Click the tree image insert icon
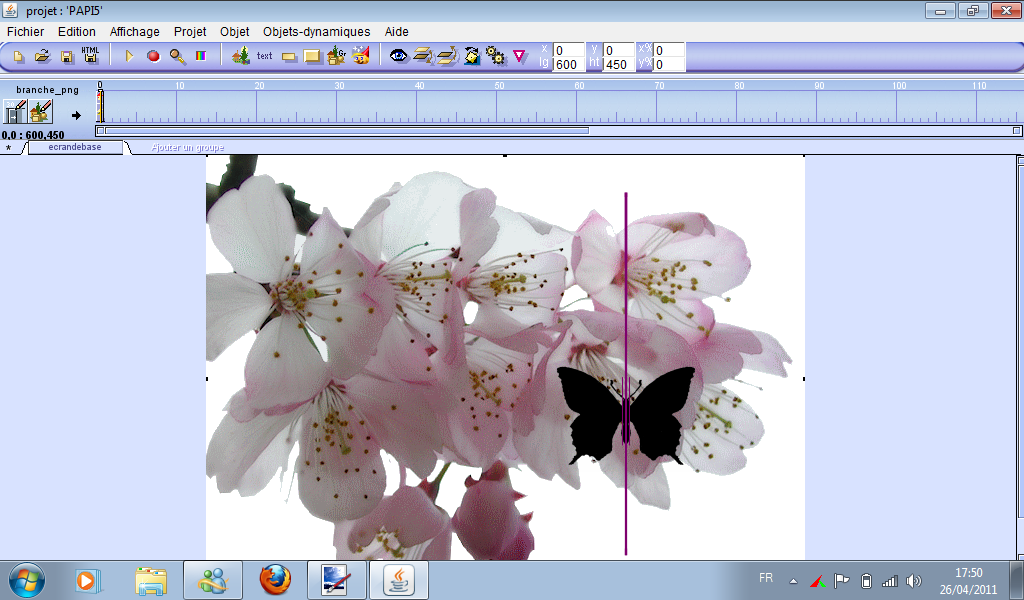This screenshot has width=1024, height=600. (240, 56)
